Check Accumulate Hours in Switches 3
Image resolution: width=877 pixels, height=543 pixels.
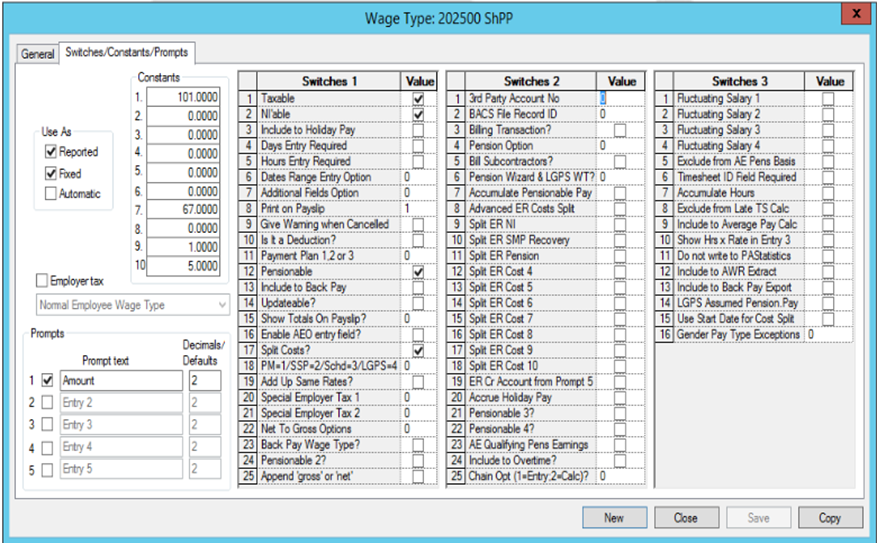click(x=828, y=193)
